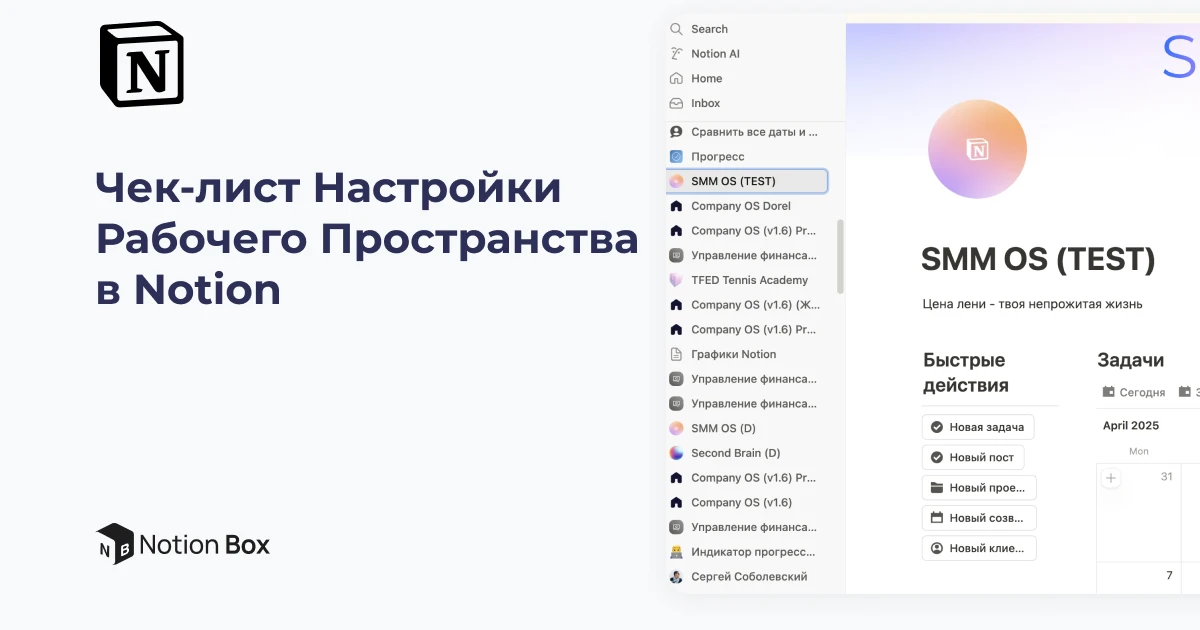Click the Новый созв... calendar button
The image size is (1200, 630).
978,518
